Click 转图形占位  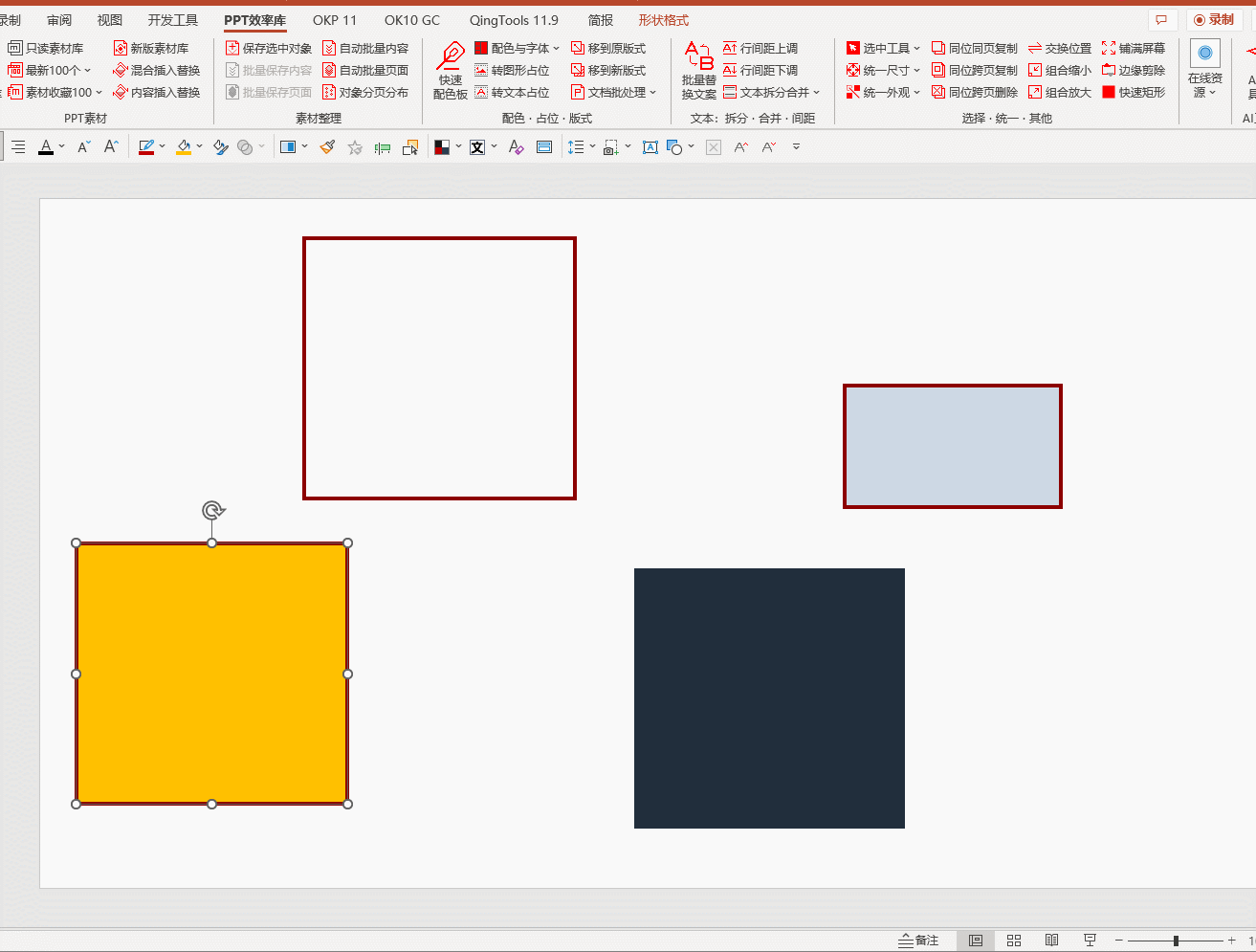[x=512, y=70]
